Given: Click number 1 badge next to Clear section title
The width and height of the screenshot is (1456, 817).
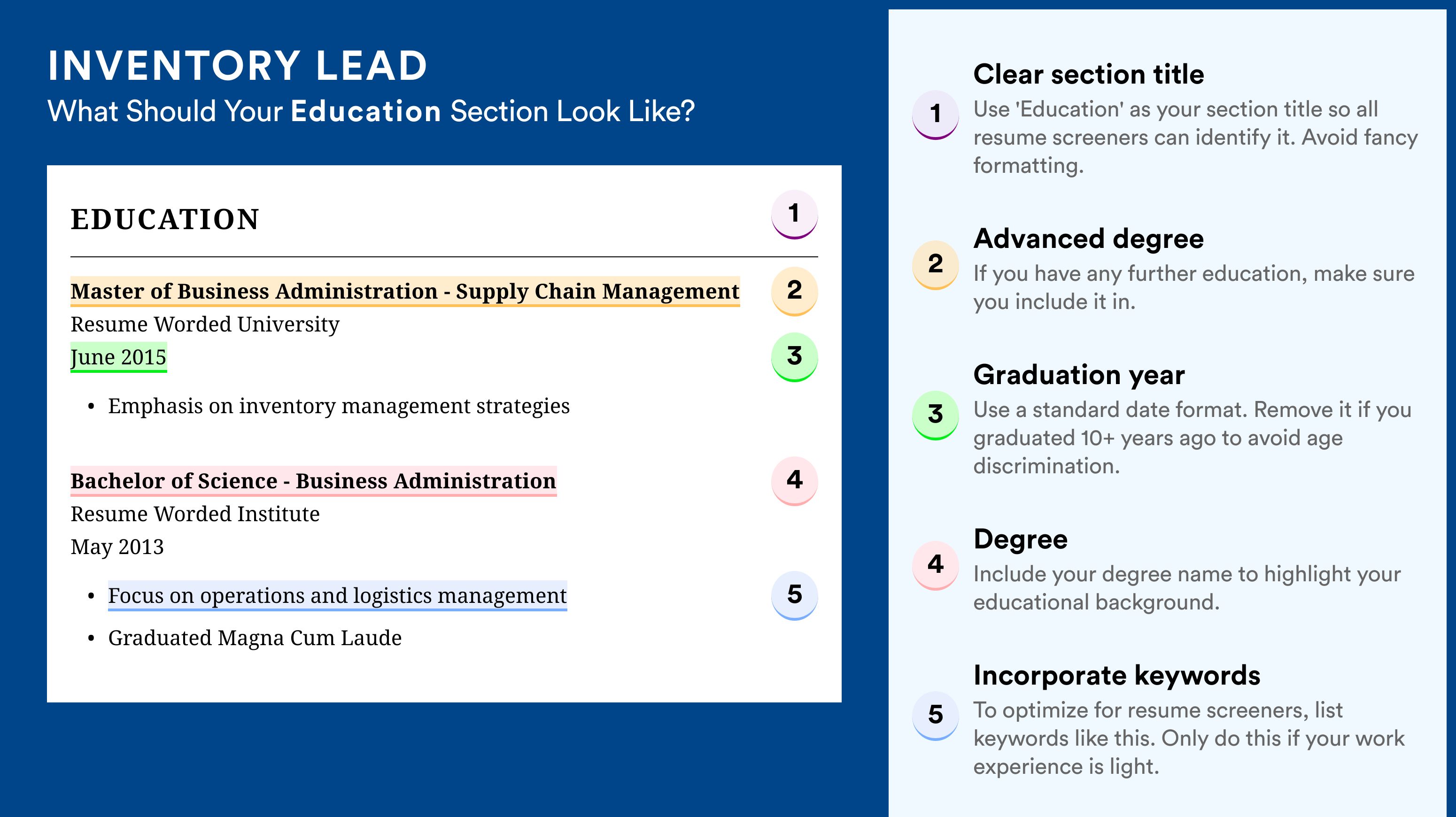Looking at the screenshot, I should pyautogui.click(x=936, y=115).
